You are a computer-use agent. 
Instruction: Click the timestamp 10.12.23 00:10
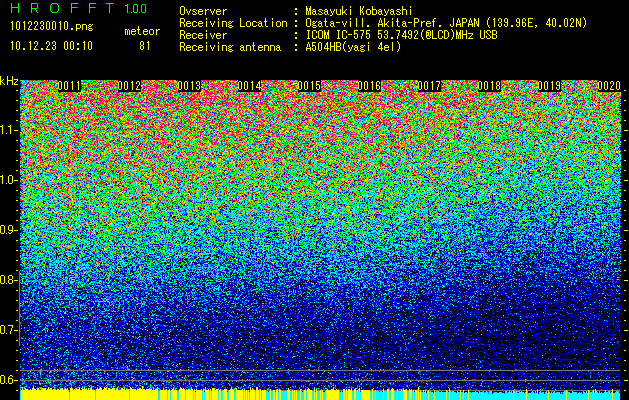51,46
